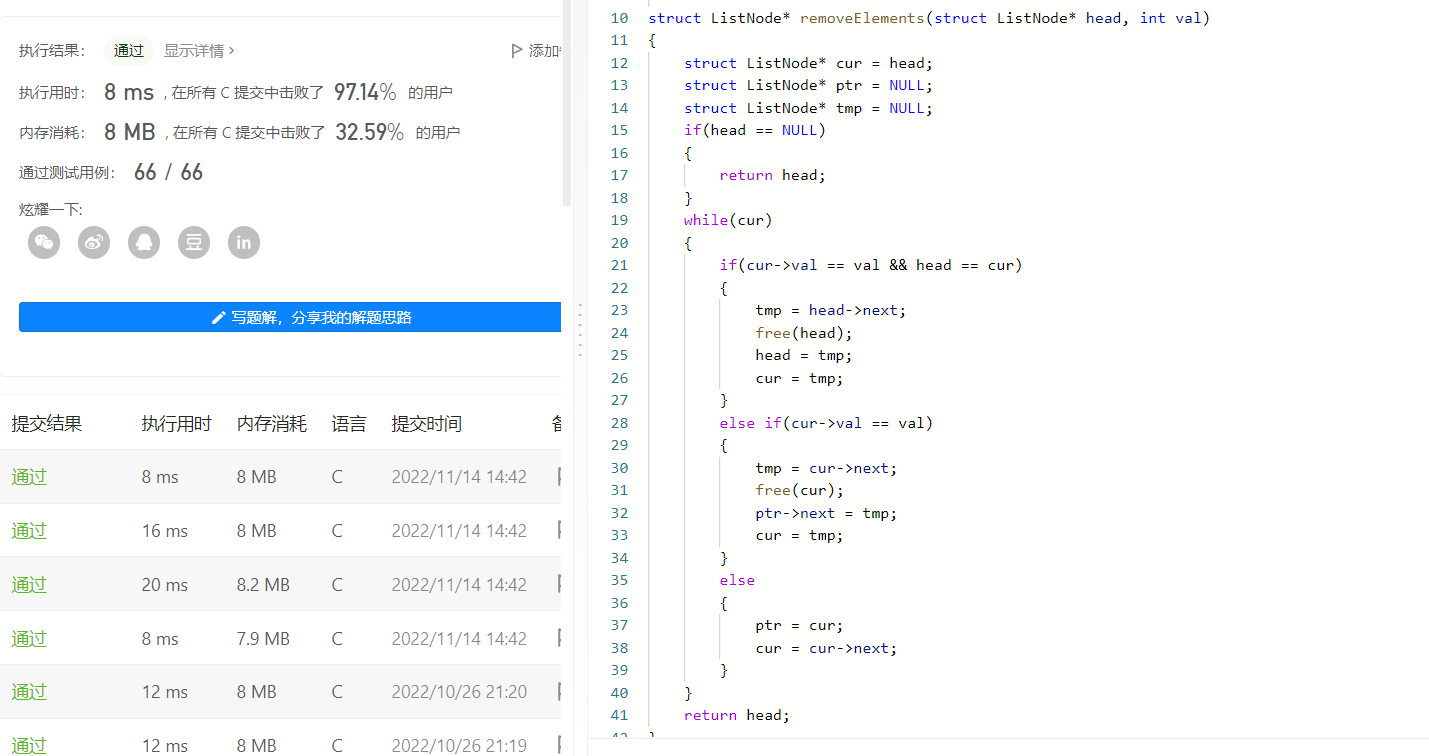
Task: Click the 通过 result badge
Action: coord(129,50)
